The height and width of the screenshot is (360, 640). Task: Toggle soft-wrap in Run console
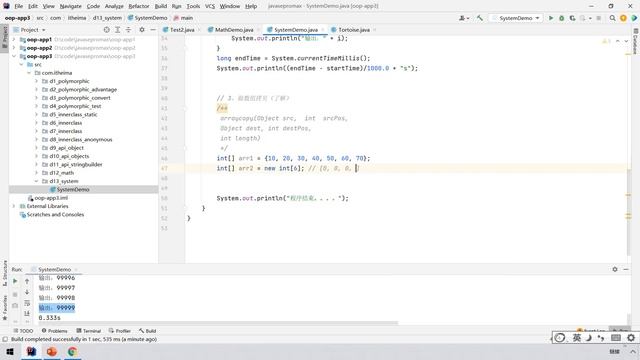27,303
